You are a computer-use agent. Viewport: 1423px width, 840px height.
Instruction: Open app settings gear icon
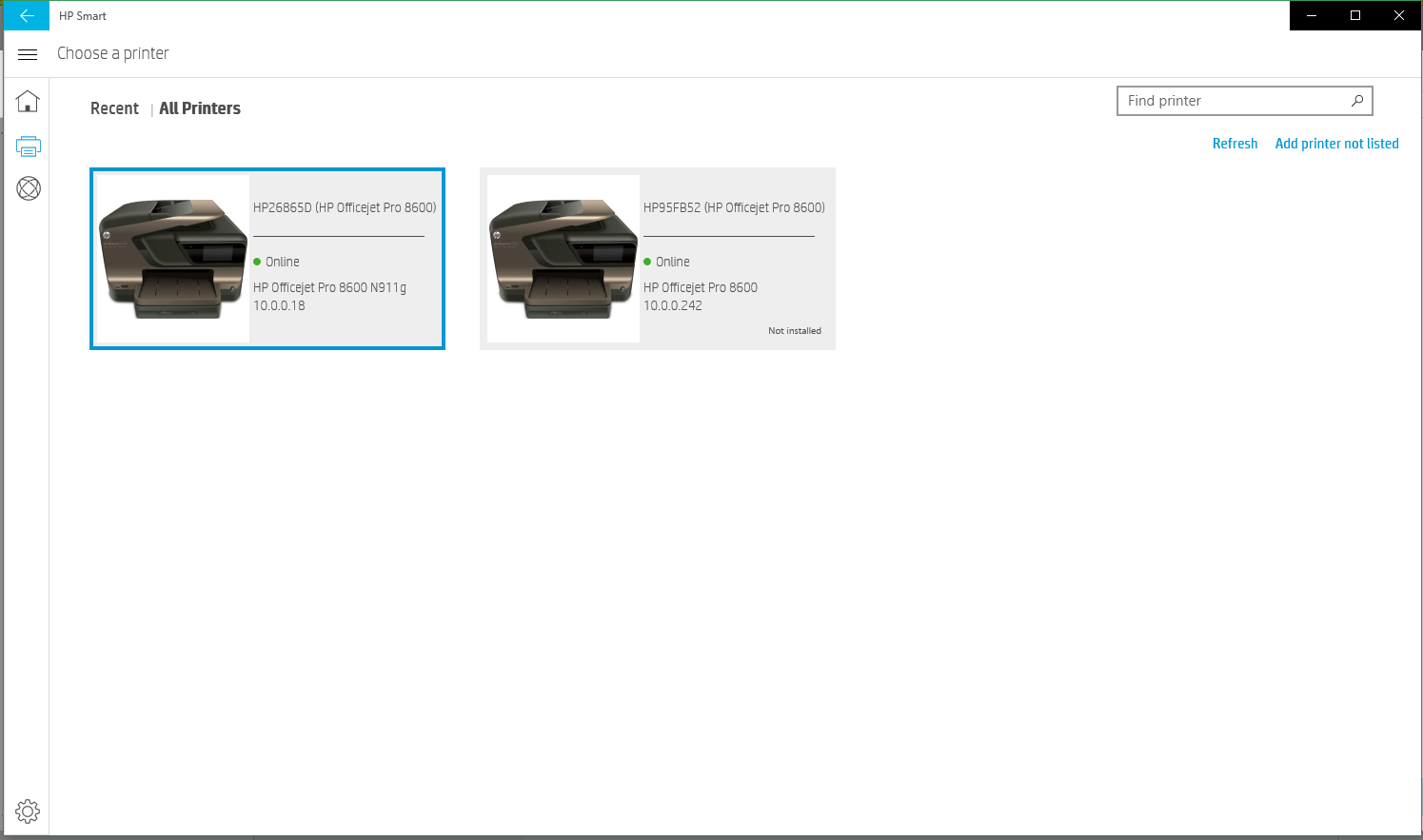(28, 811)
